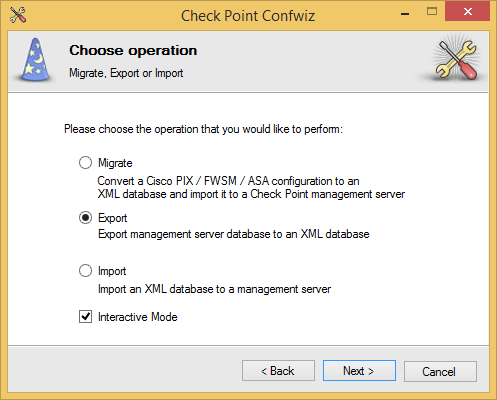Click the Export management server database description
The image size is (497, 400).
(234, 234)
